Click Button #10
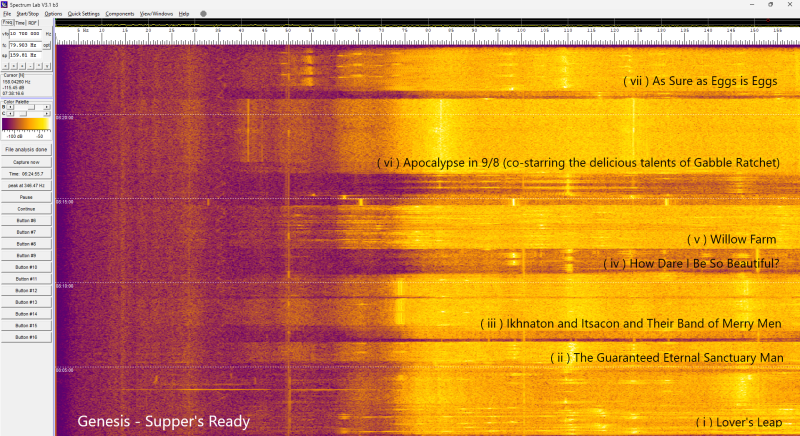Image resolution: width=800 pixels, height=436 pixels. tap(26, 267)
